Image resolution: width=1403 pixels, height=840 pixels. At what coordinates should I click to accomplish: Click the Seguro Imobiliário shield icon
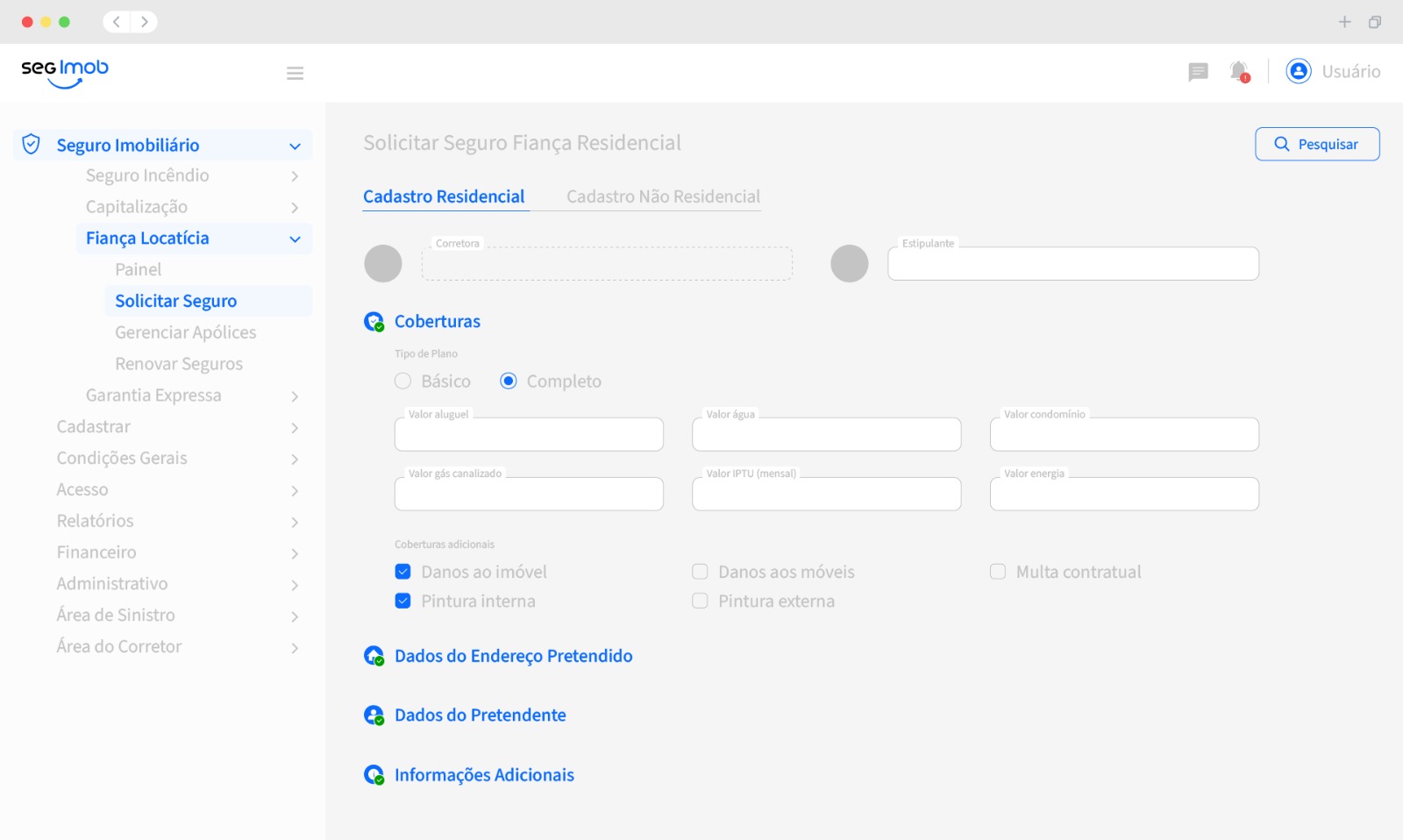[x=32, y=145]
